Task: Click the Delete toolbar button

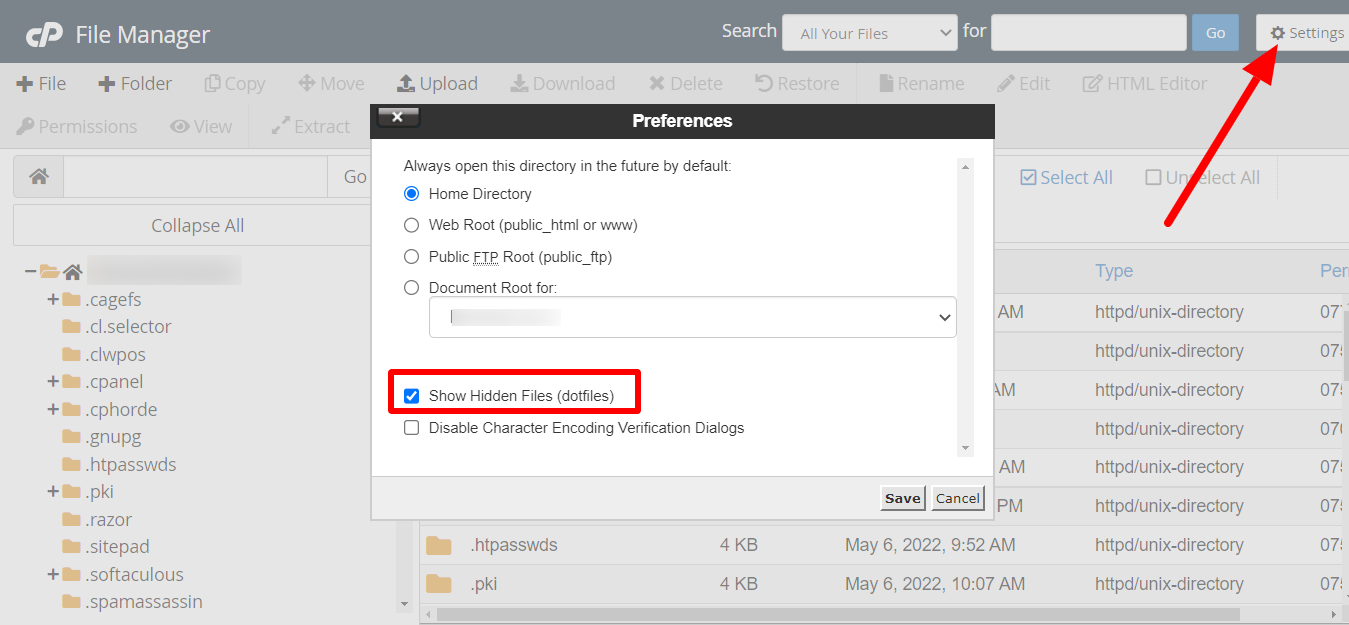Action: [685, 84]
